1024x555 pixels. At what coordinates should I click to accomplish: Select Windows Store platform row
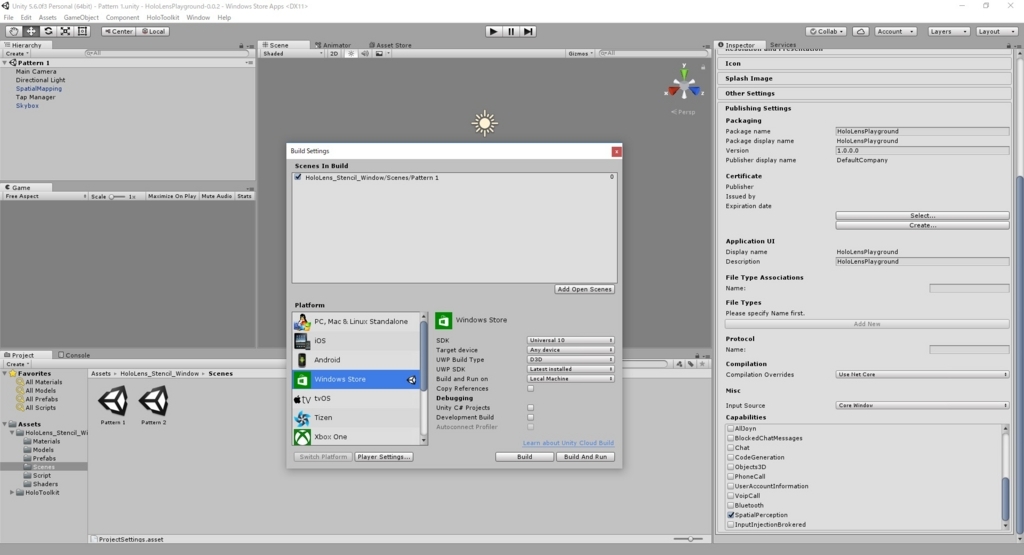pos(357,379)
